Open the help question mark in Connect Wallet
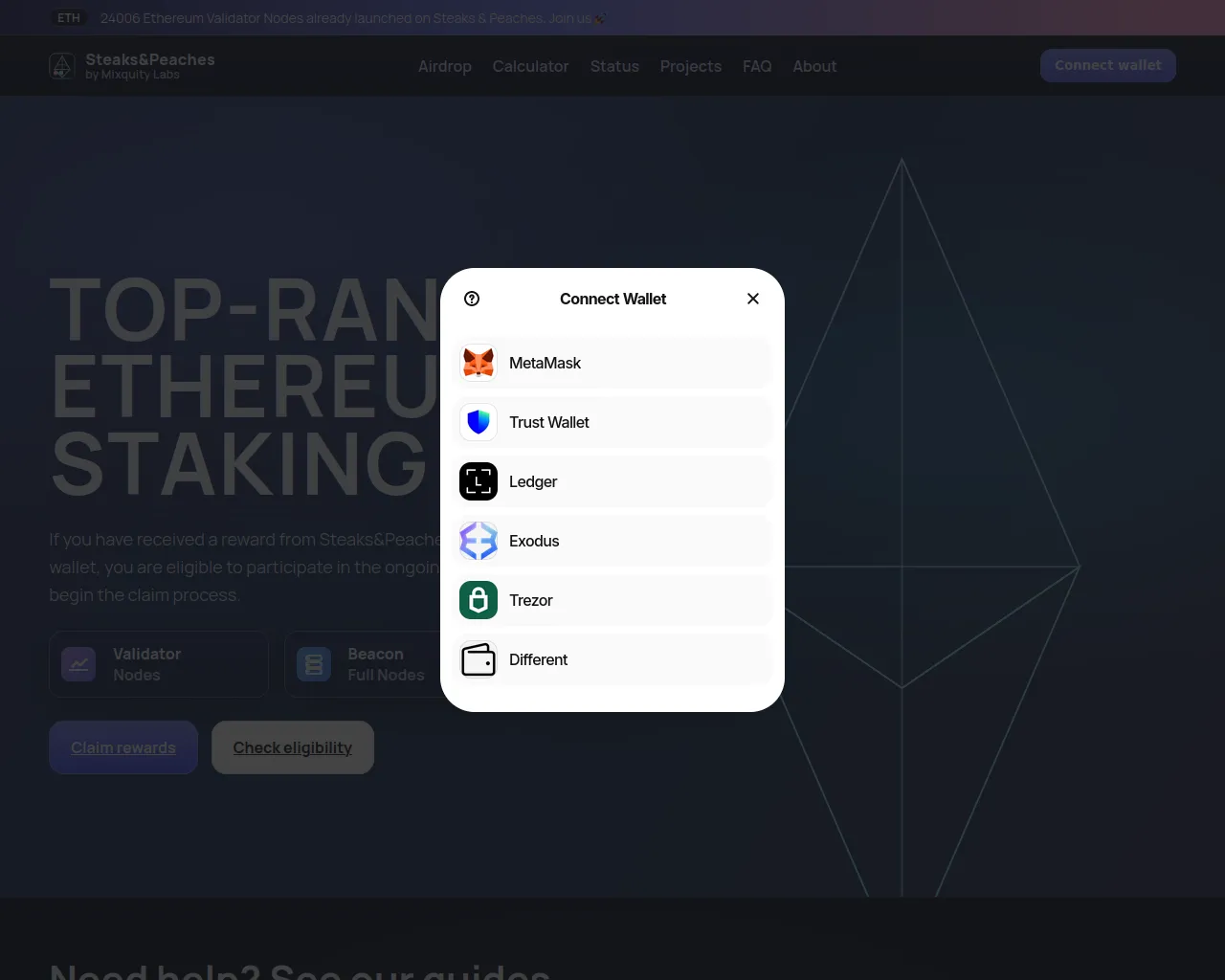Image resolution: width=1225 pixels, height=980 pixels. tap(472, 299)
